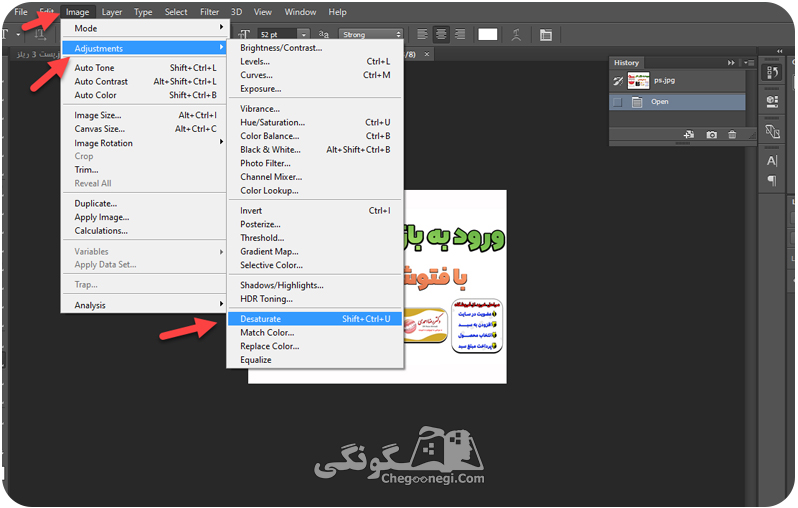Image resolution: width=798 pixels, height=508 pixels.
Task: Right align text toggle
Action: 460,34
